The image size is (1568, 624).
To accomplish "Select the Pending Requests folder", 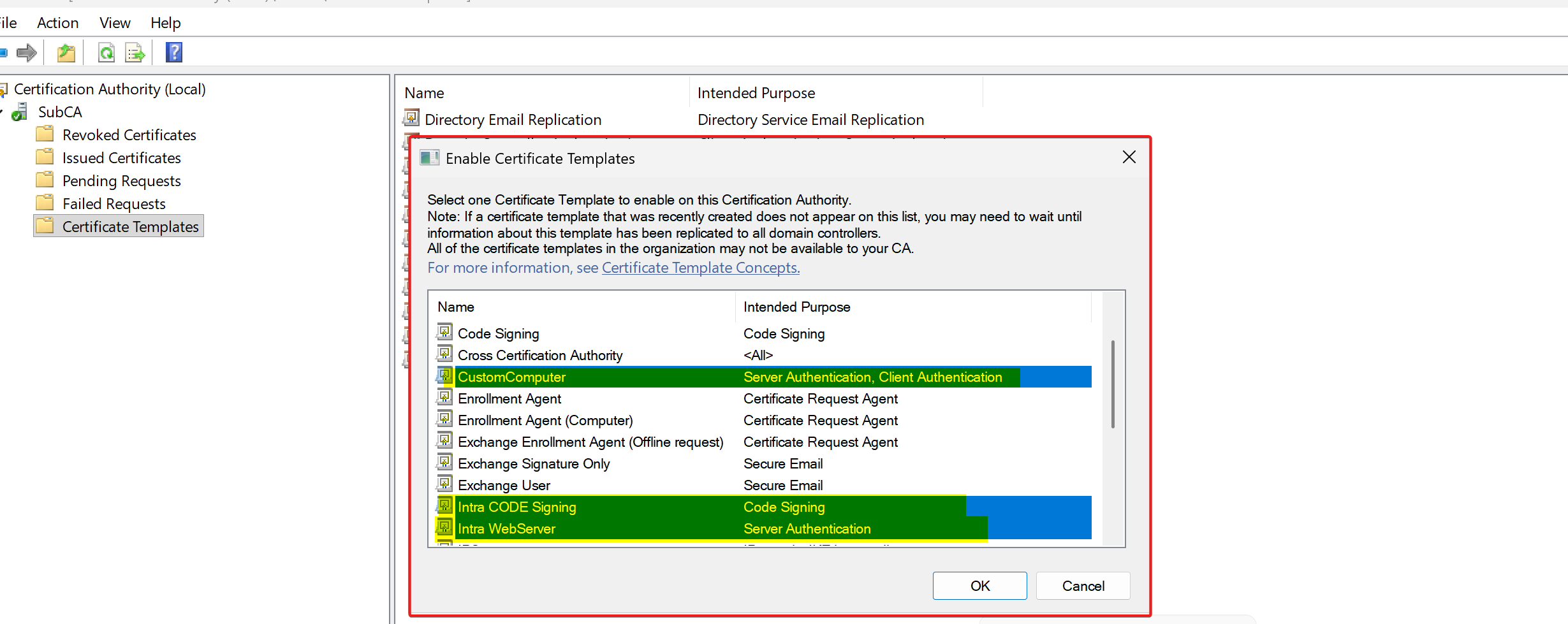I will (x=121, y=181).
